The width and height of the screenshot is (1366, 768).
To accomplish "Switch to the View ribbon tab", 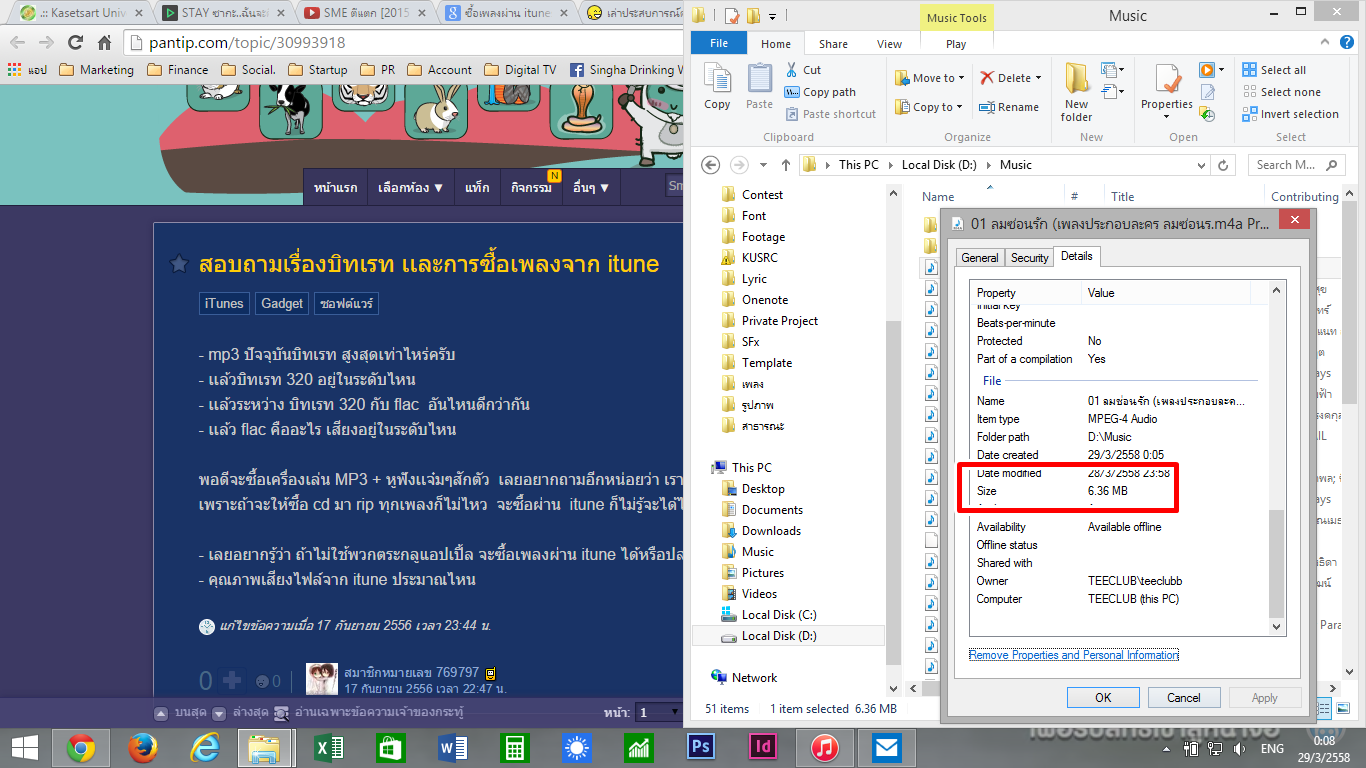I will [x=889, y=43].
